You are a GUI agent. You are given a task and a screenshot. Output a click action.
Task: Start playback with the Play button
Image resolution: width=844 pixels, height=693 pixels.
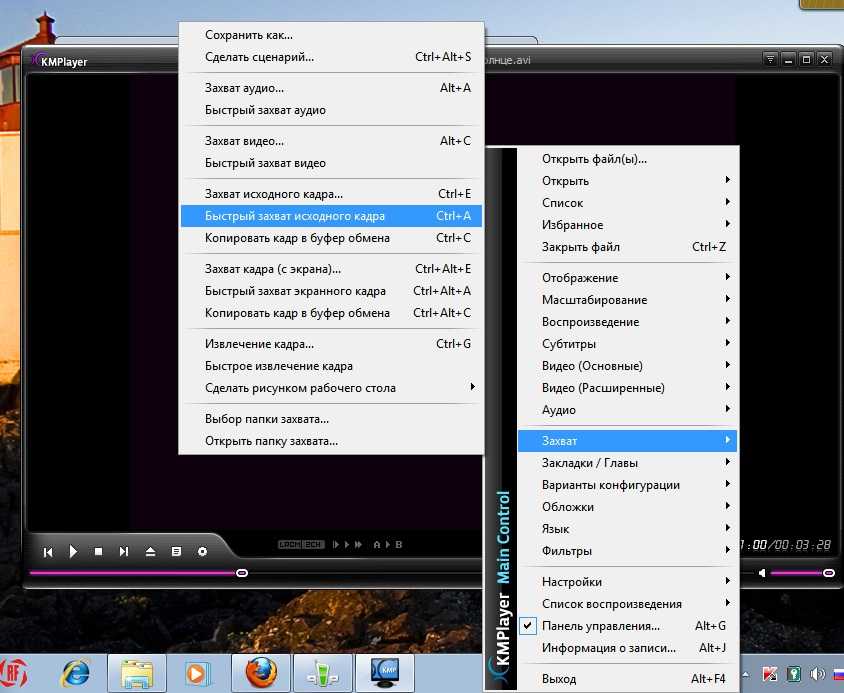pos(73,551)
